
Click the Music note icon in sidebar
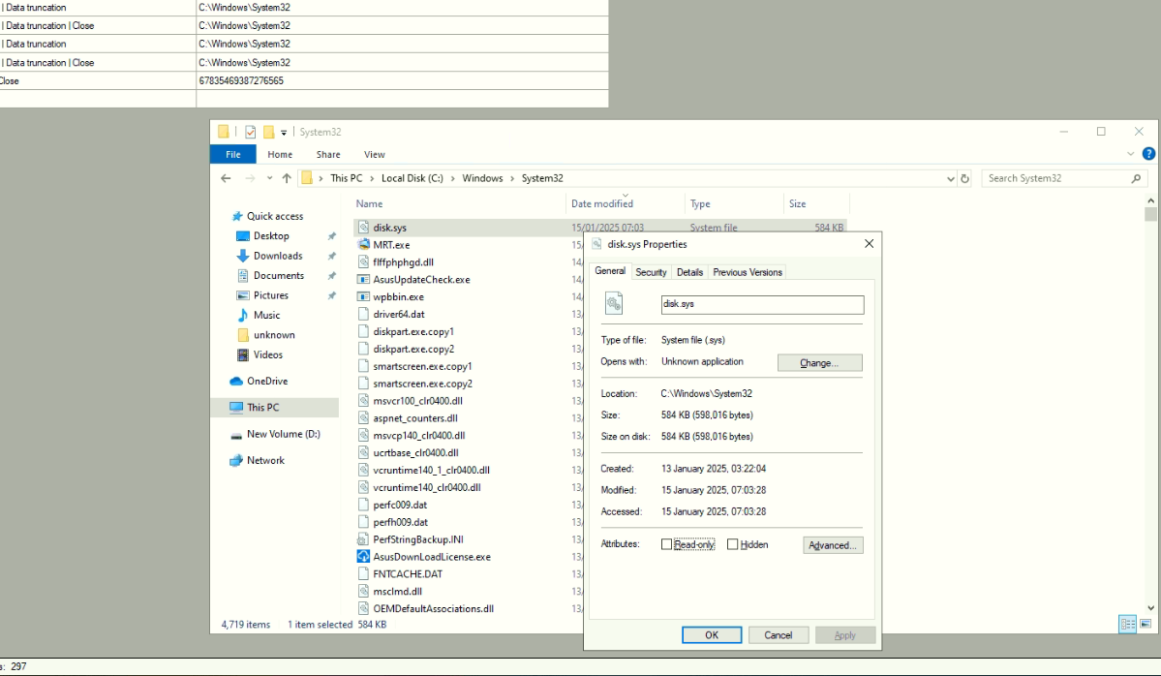(242, 315)
